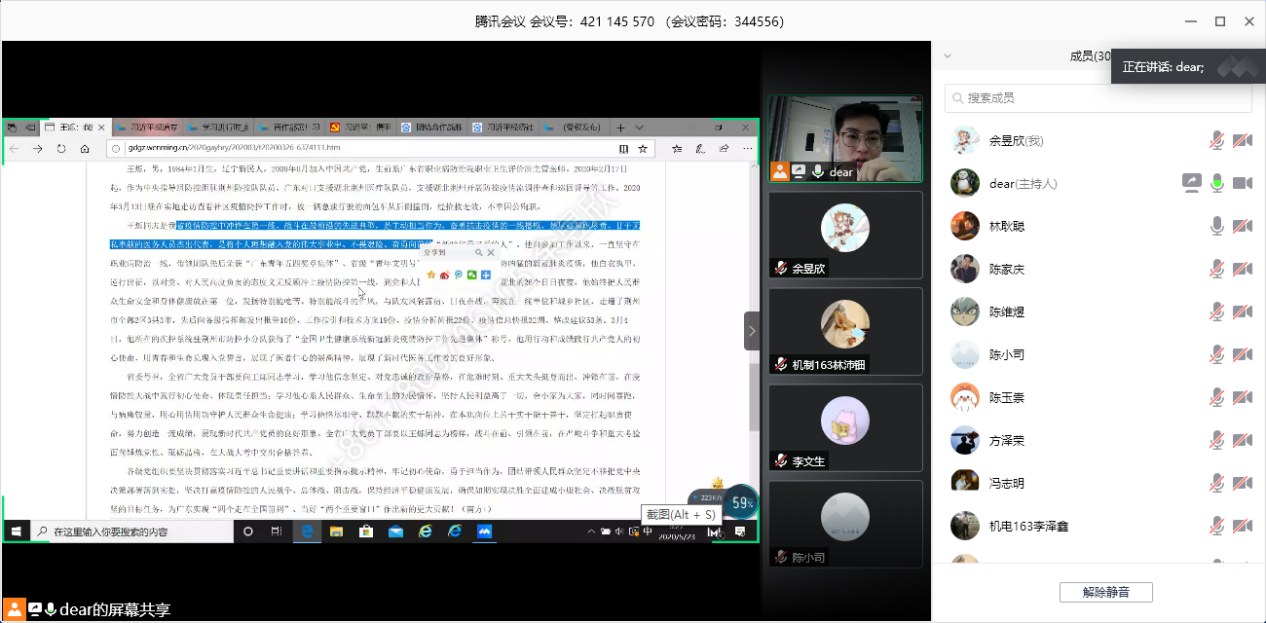Click the screen share icon beside dear(主持人)

[1191, 183]
